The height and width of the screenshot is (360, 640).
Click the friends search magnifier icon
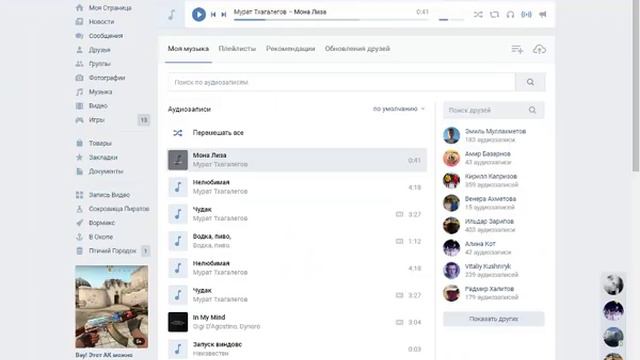[x=532, y=110]
